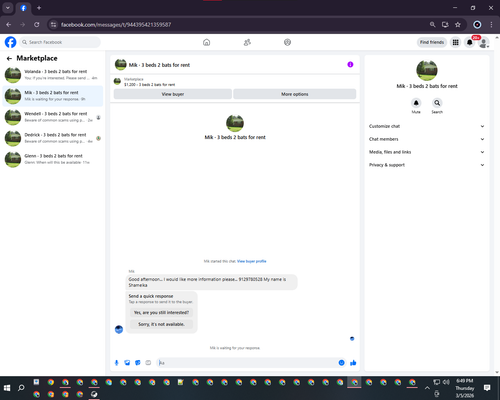Click Mik's message with phone number
500x400 pixels.
point(211,282)
